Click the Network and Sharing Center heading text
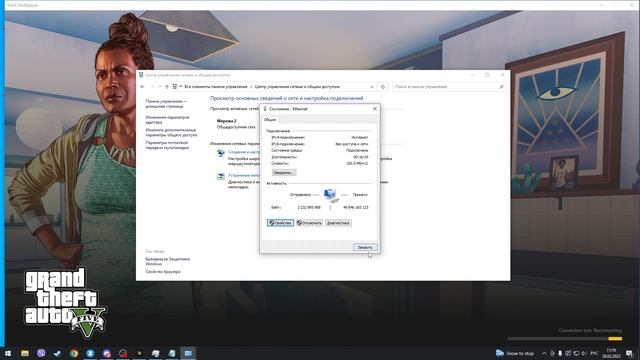 click(287, 98)
